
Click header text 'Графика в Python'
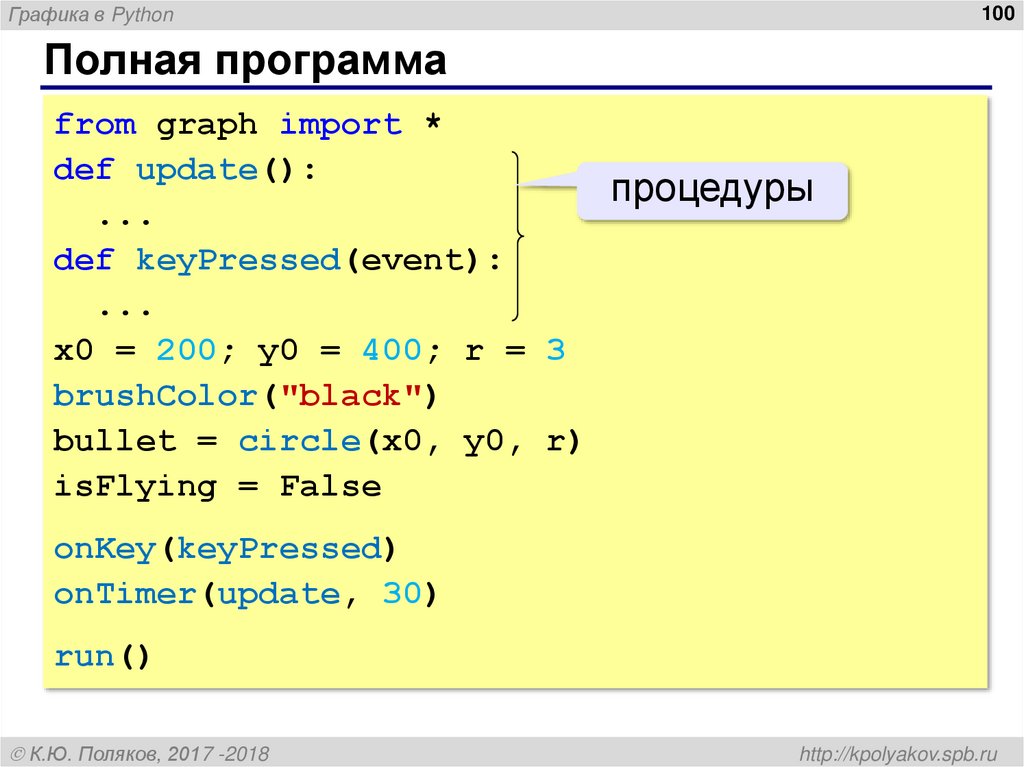pos(91,14)
